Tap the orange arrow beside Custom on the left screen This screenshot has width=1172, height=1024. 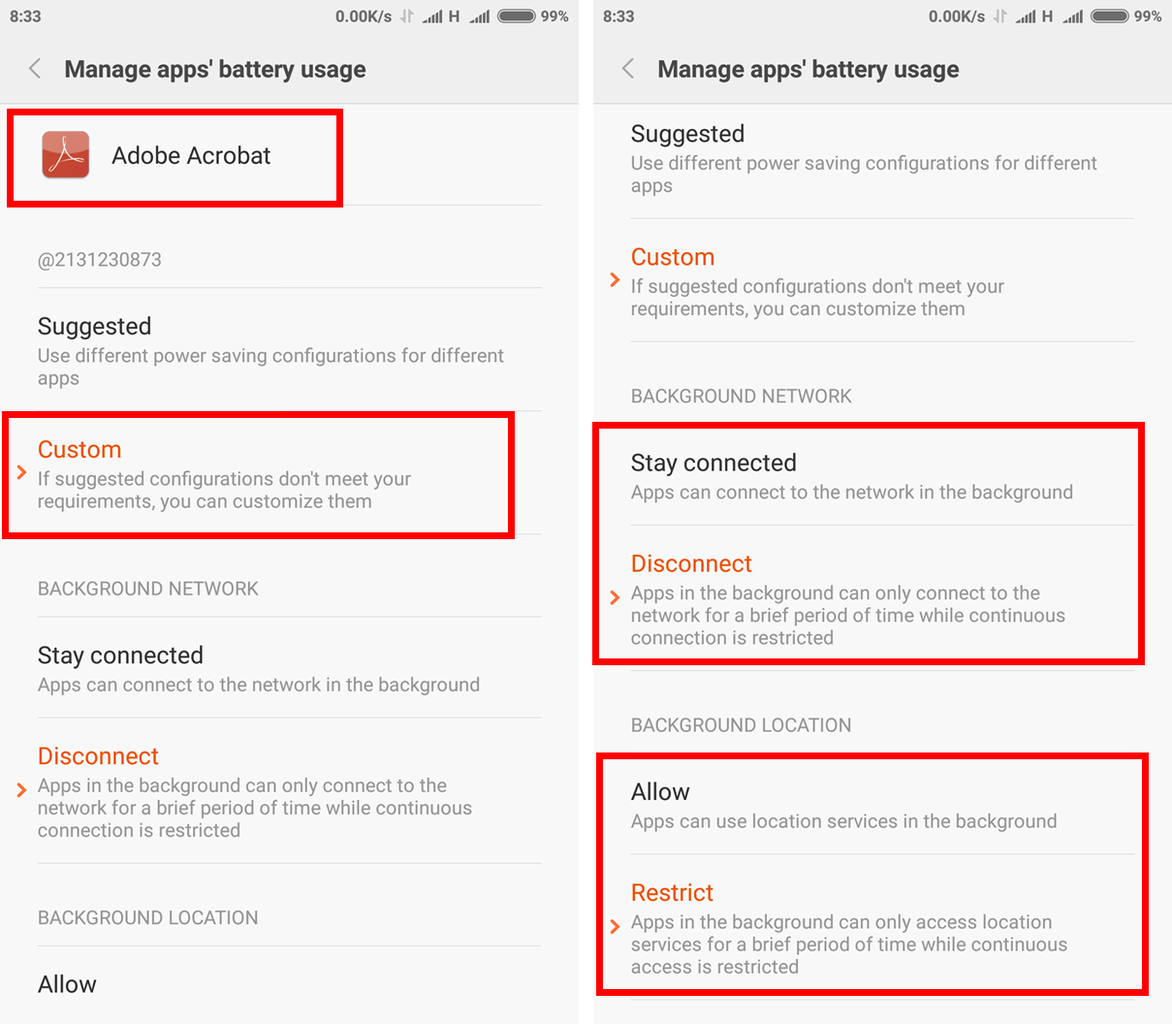click(x=22, y=472)
